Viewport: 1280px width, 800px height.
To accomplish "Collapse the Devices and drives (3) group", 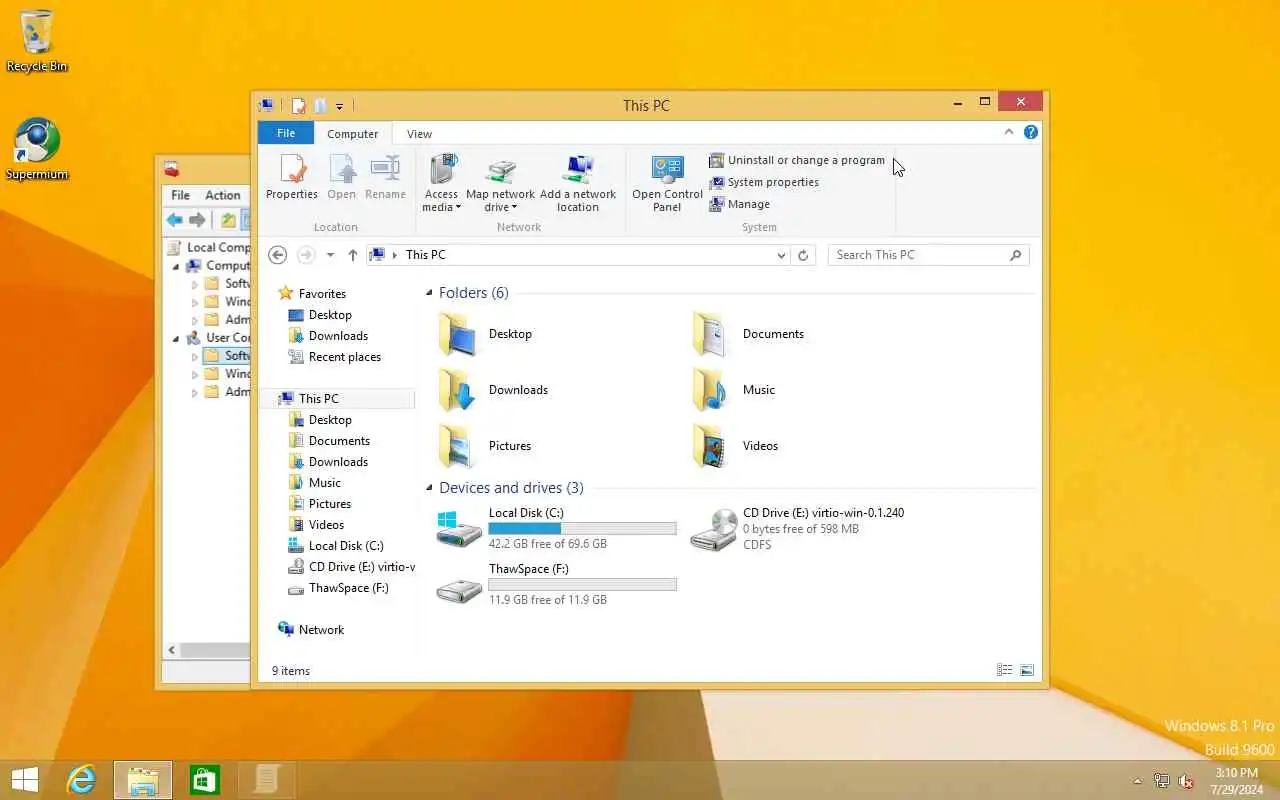I will (x=429, y=488).
